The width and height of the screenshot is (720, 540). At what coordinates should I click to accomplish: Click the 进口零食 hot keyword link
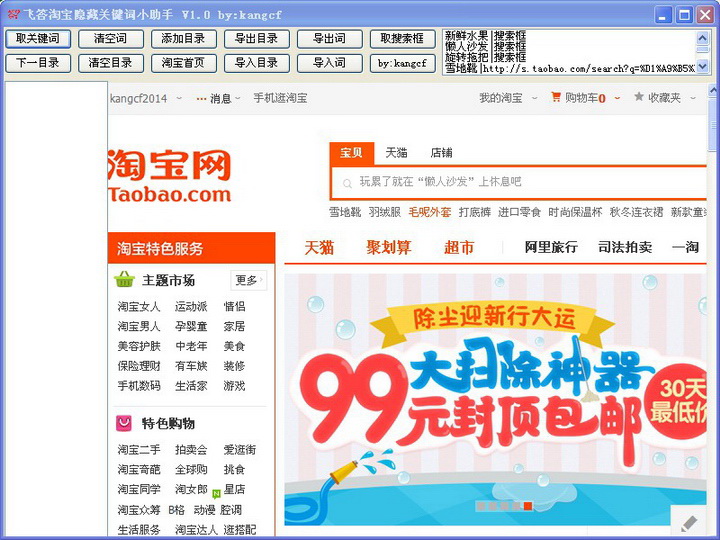519,212
